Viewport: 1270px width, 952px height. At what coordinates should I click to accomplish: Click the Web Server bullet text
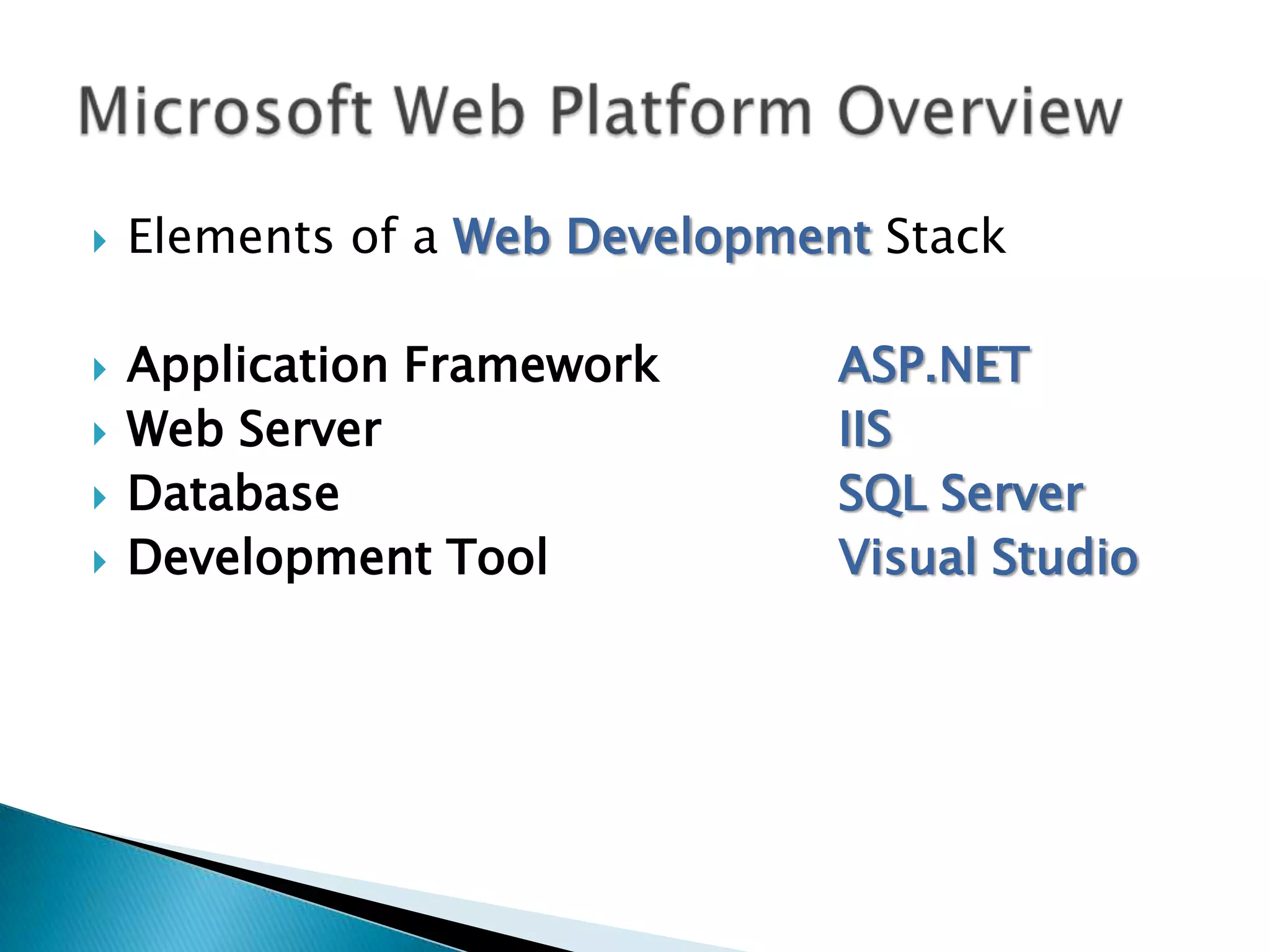(254, 430)
